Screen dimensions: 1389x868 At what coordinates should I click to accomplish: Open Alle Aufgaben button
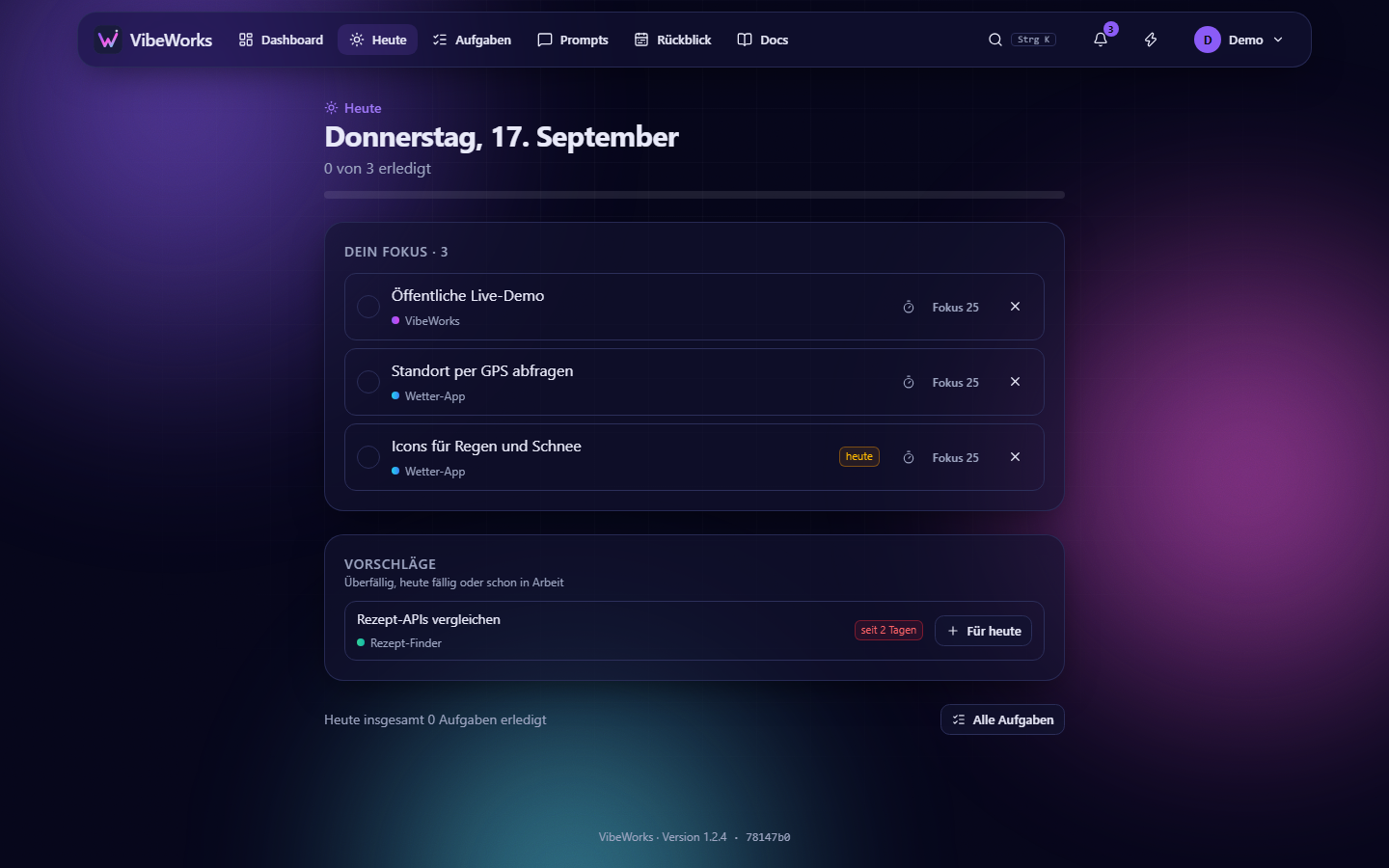click(x=1002, y=719)
